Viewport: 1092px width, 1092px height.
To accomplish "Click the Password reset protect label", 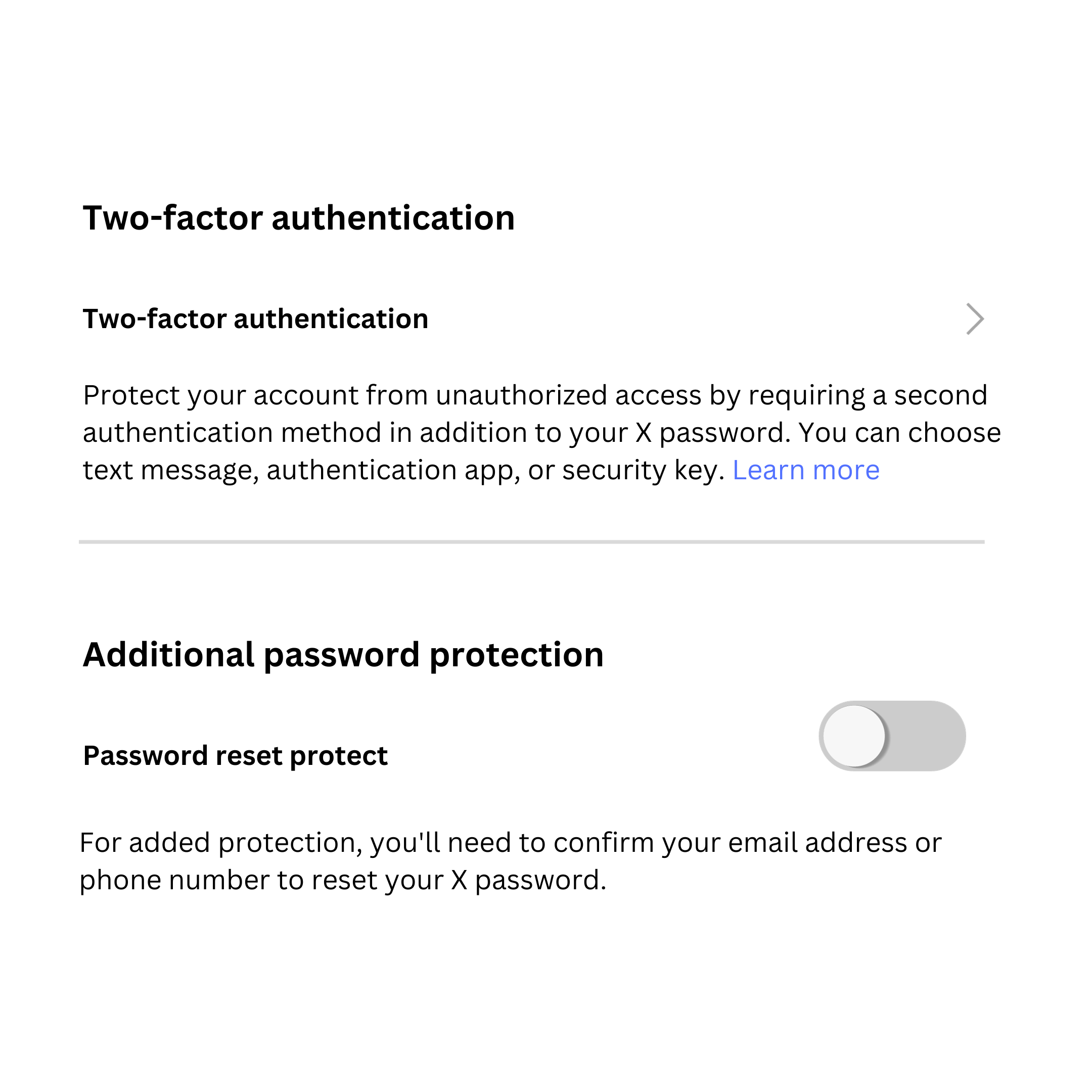I will 235,756.
